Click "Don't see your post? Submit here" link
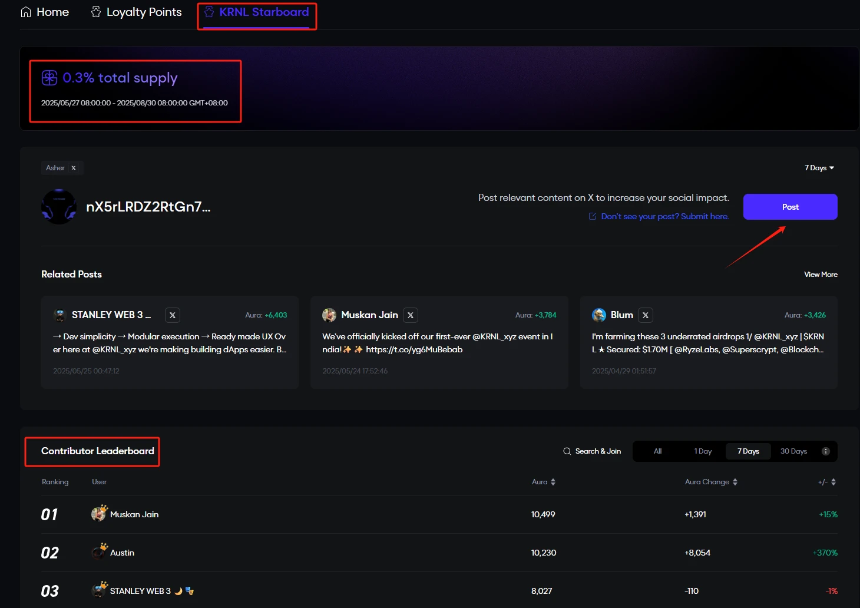This screenshot has height=608, width=860. coord(663,216)
